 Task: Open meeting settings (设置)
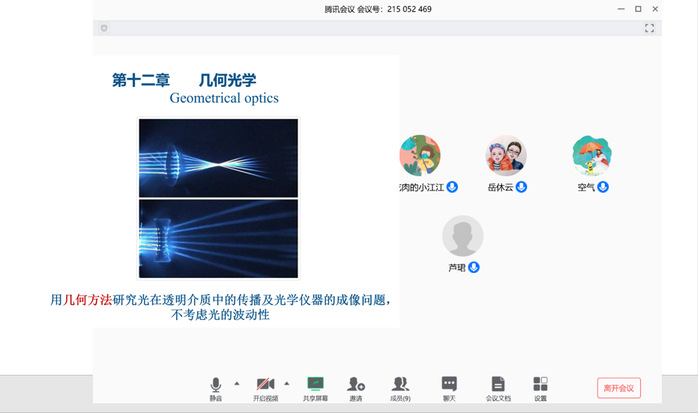tap(540, 389)
